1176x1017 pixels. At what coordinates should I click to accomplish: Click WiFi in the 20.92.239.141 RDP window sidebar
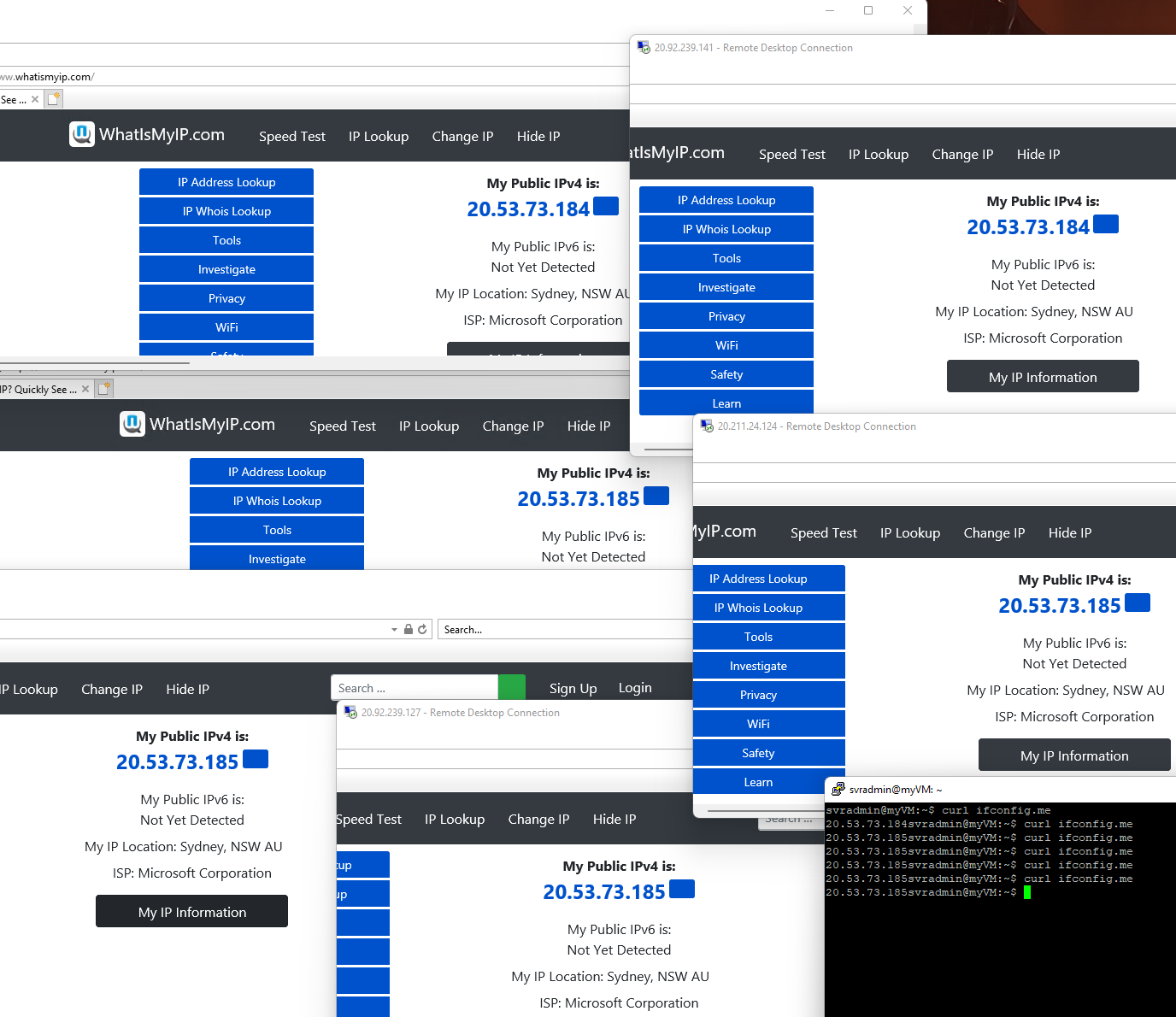point(726,345)
